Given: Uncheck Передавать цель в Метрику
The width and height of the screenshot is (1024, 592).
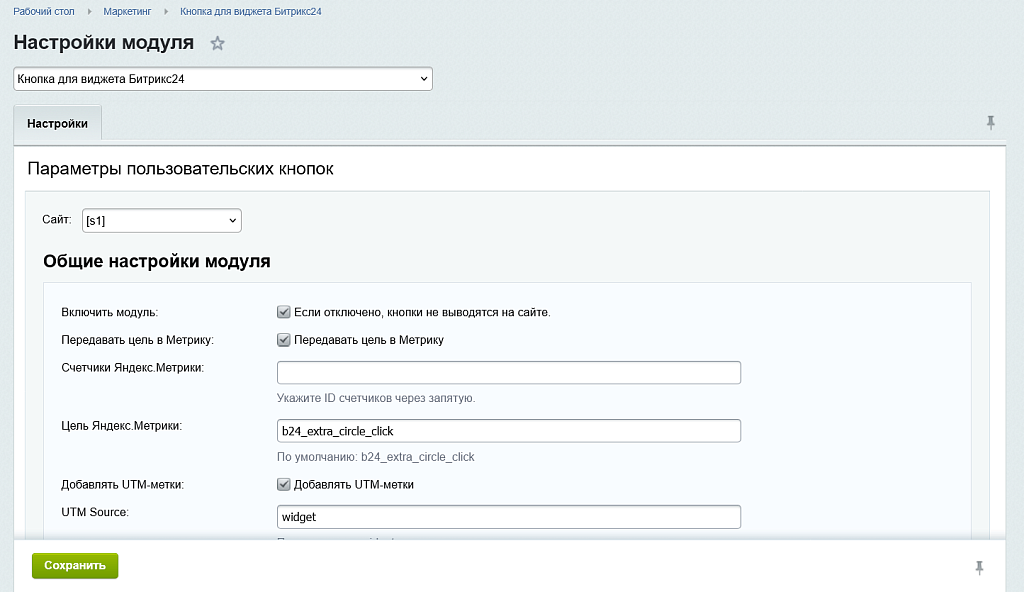Looking at the screenshot, I should (284, 340).
